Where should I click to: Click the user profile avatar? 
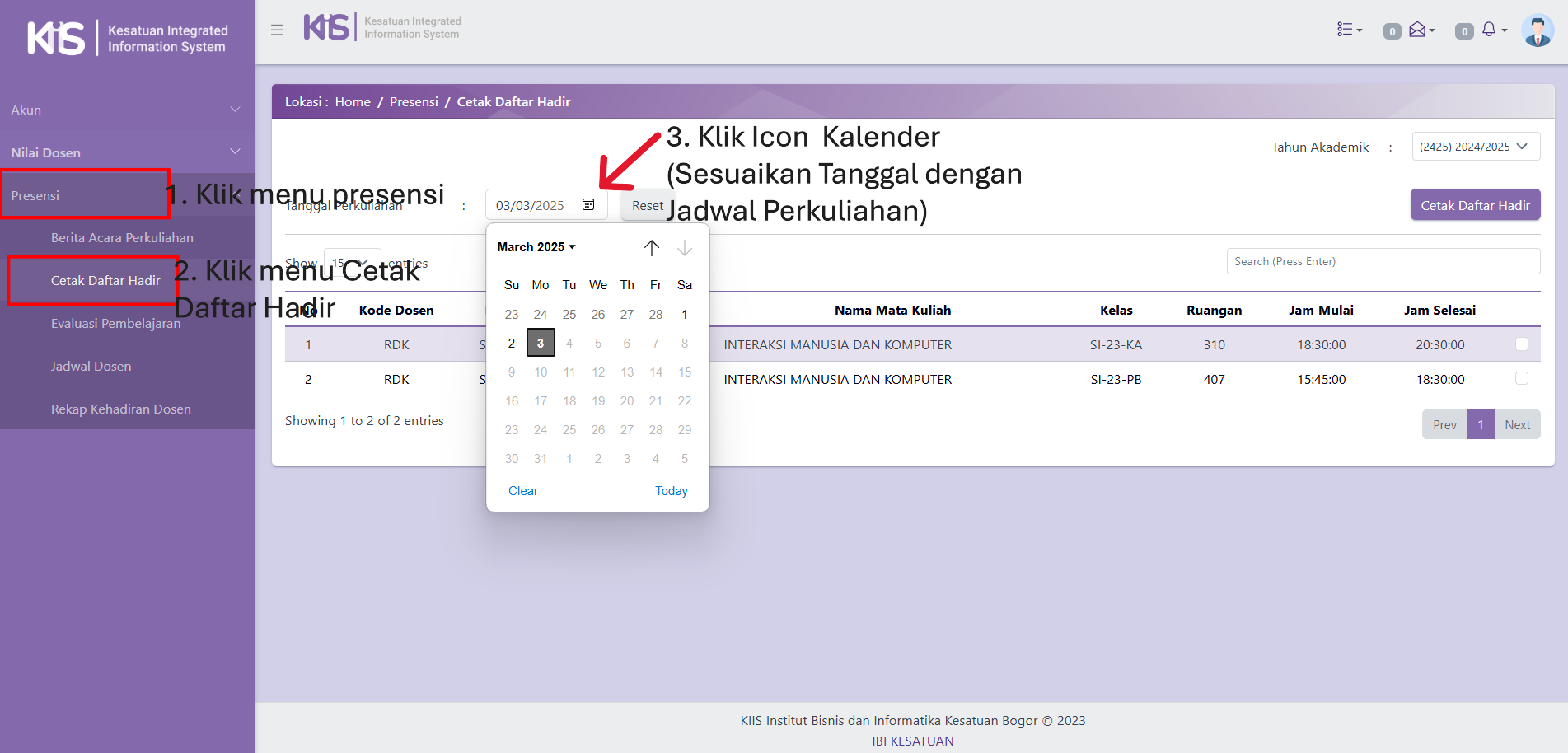[1537, 30]
